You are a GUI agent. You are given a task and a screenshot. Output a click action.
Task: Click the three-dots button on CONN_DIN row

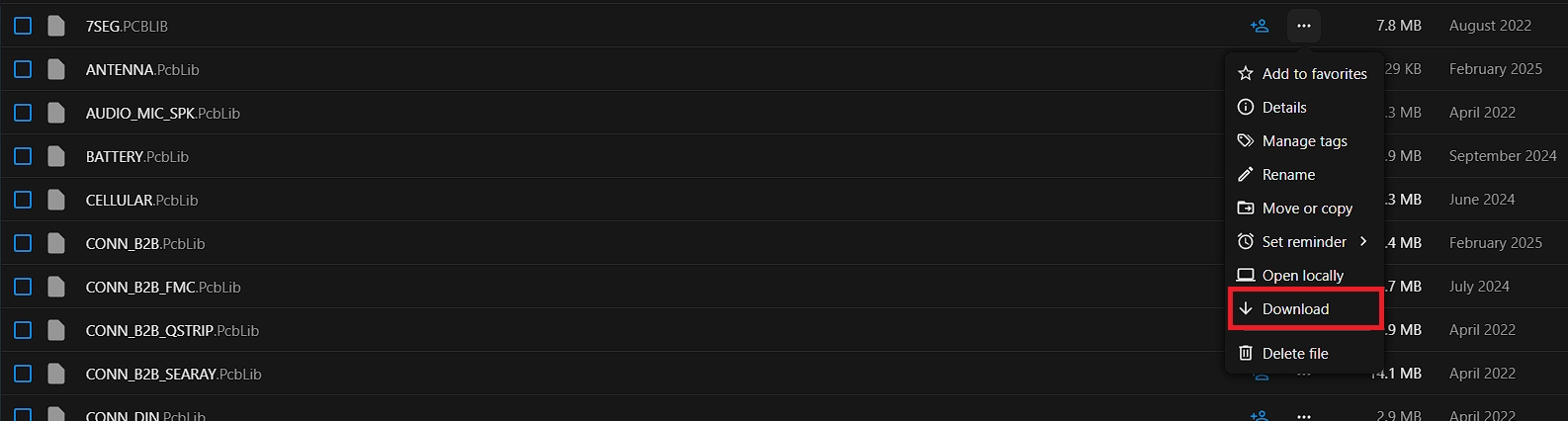[x=1304, y=416]
